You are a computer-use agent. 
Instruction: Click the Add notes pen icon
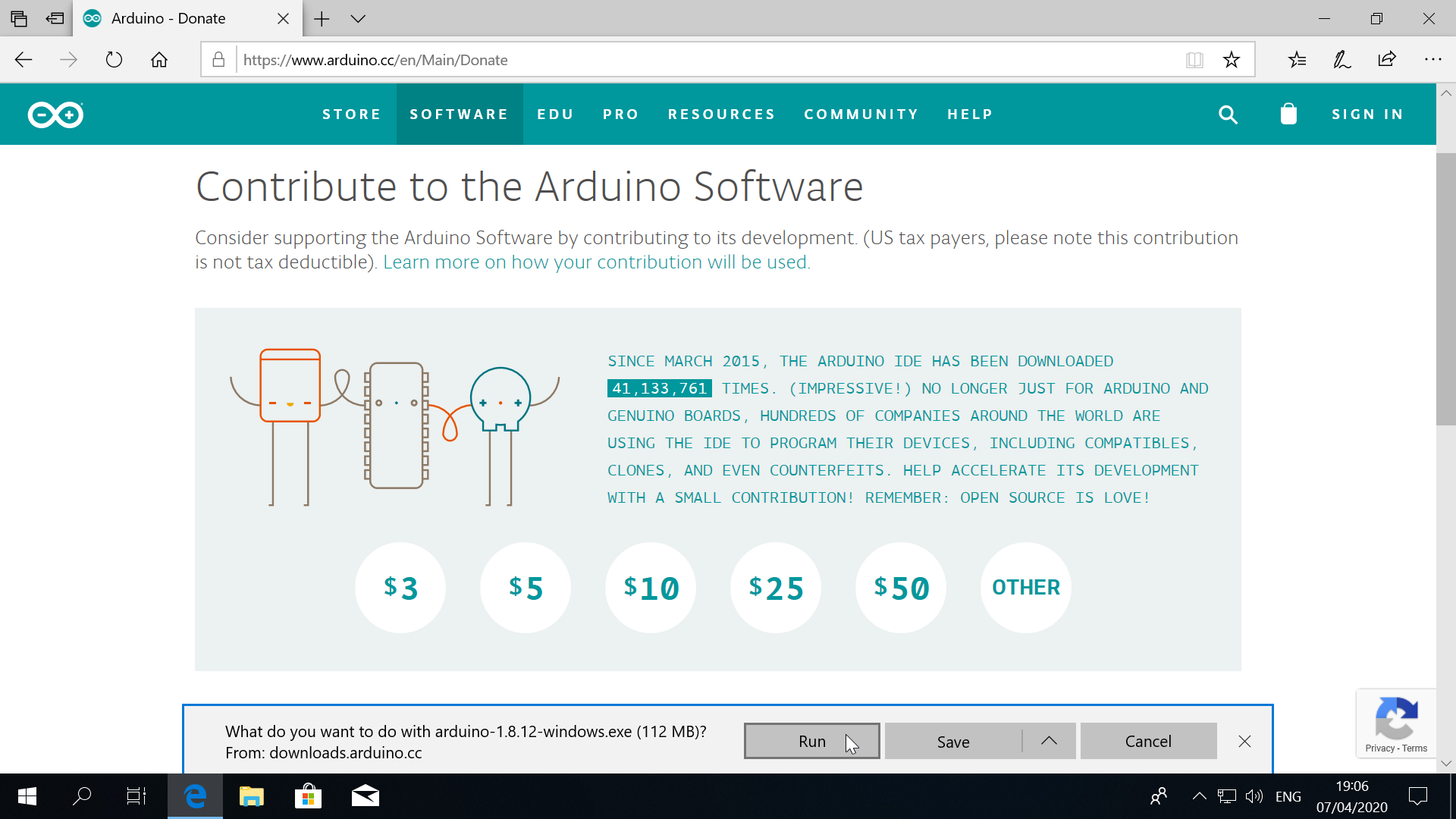click(1341, 60)
